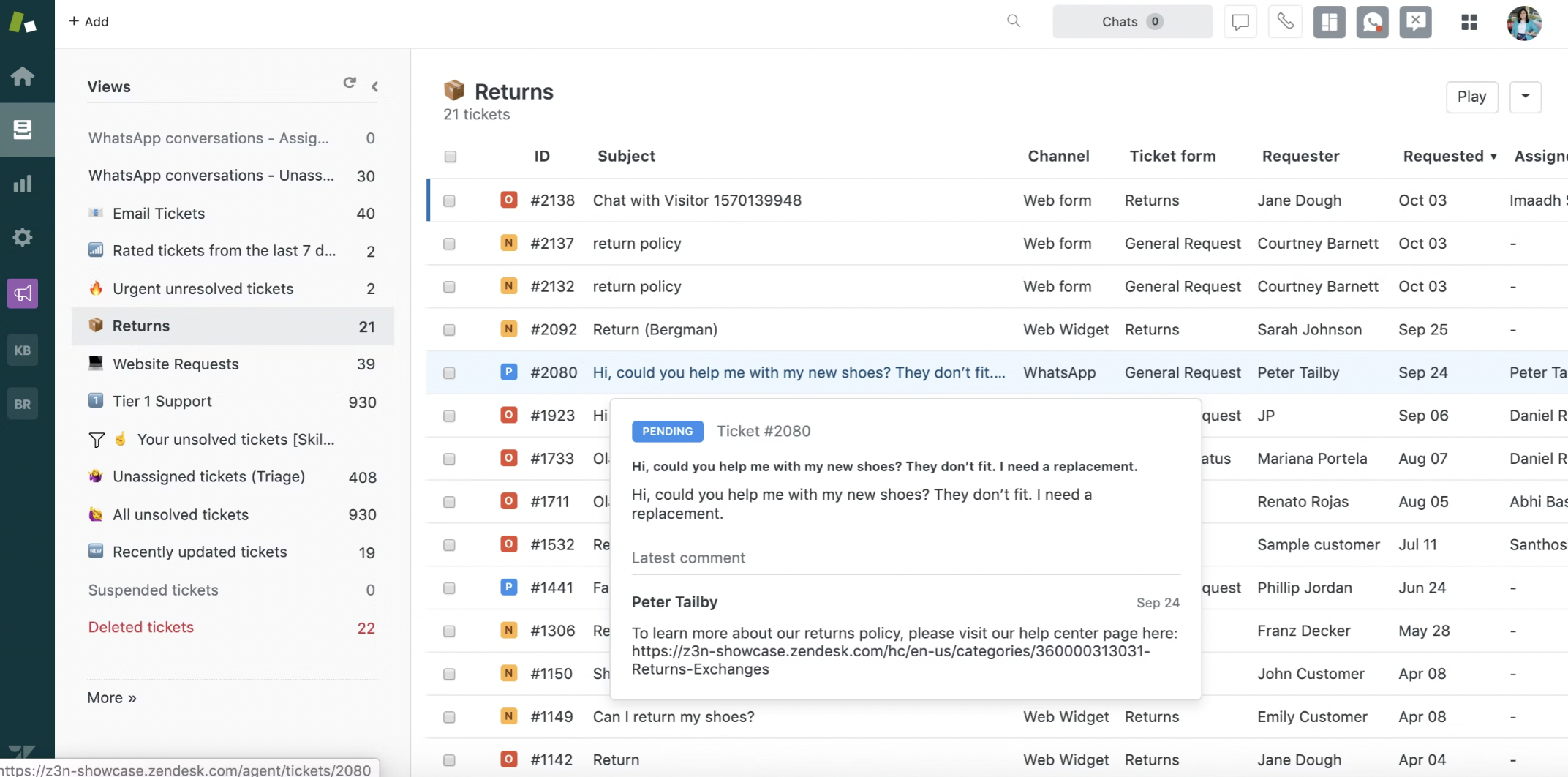The height and width of the screenshot is (777, 1568).
Task: Open the Chats tab in top bar
Action: pos(1131,21)
